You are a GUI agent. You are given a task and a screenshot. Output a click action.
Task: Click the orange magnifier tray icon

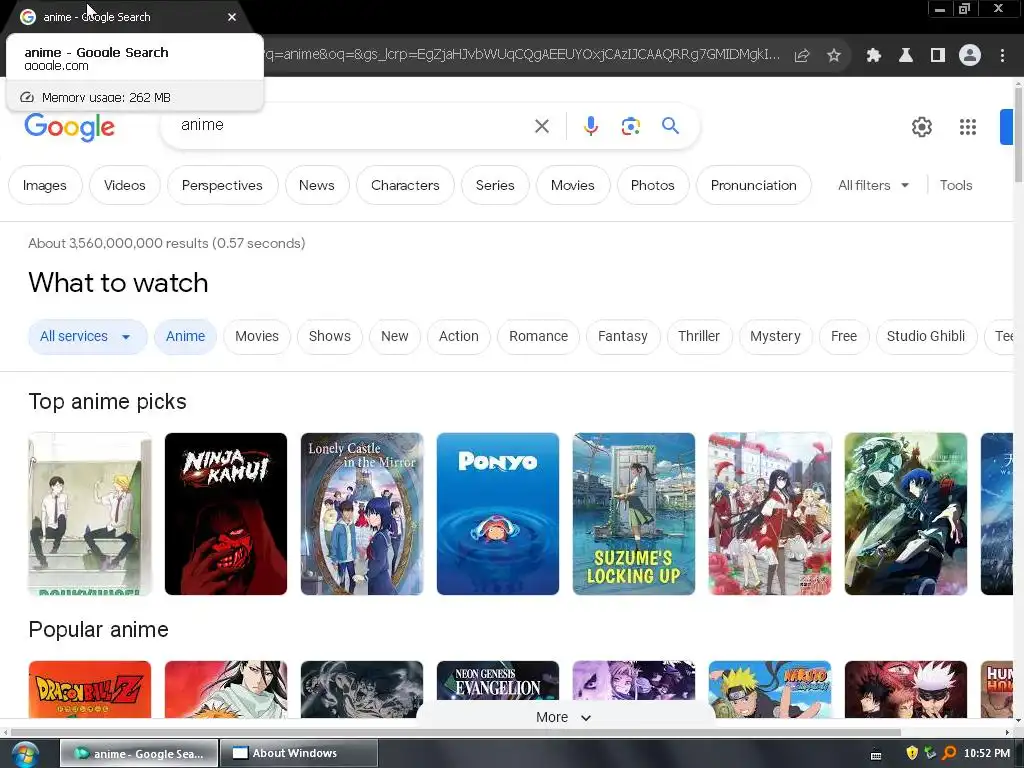(x=949, y=753)
